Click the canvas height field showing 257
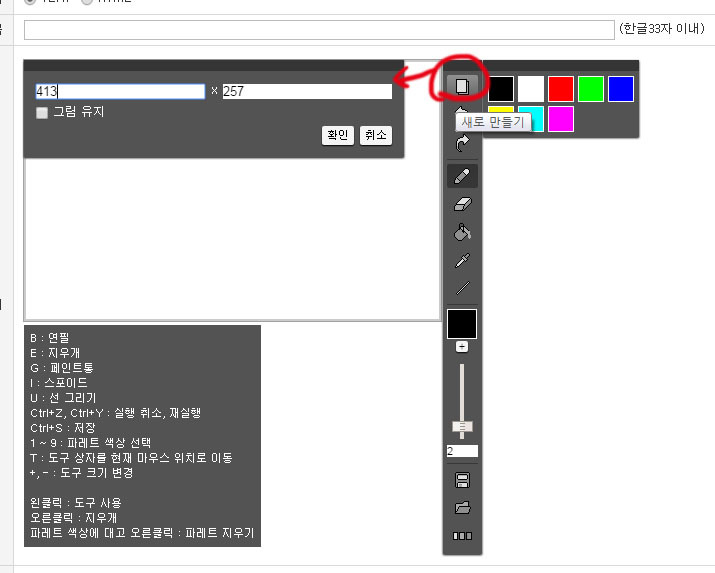Screen dimensions: 715x573 tap(306, 91)
